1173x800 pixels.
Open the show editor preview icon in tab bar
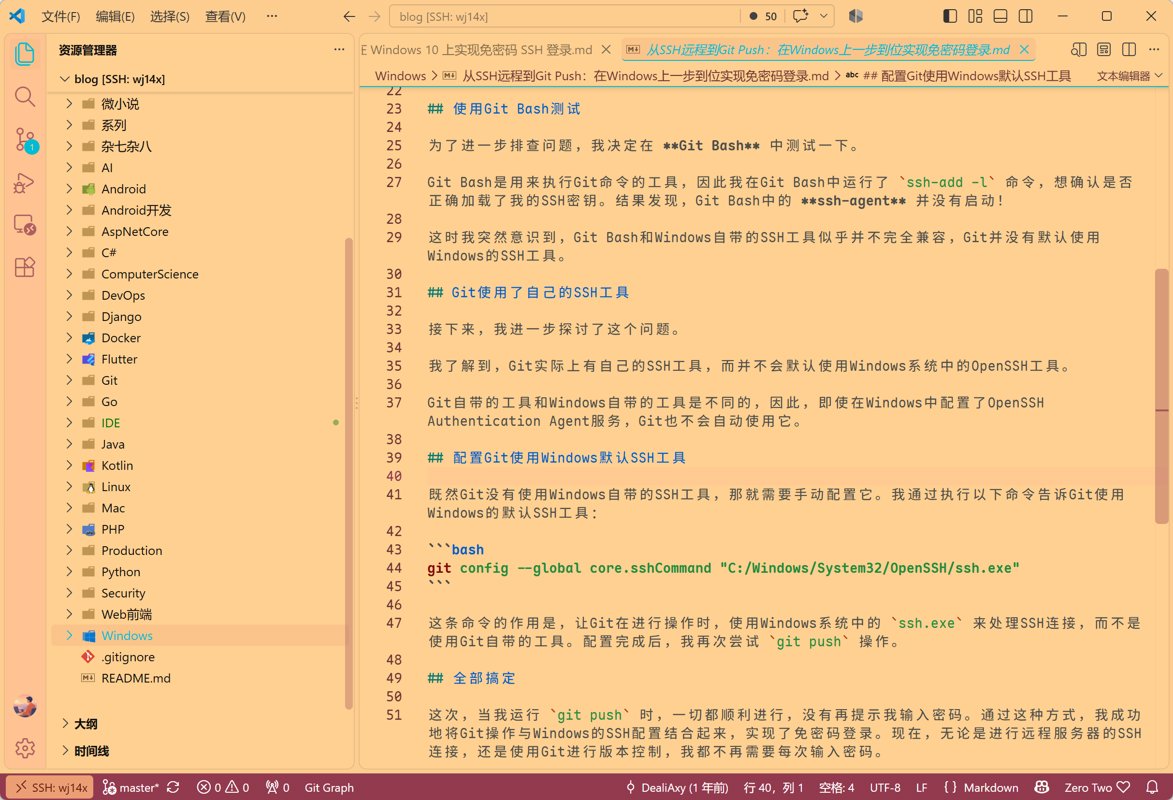click(x=1104, y=49)
